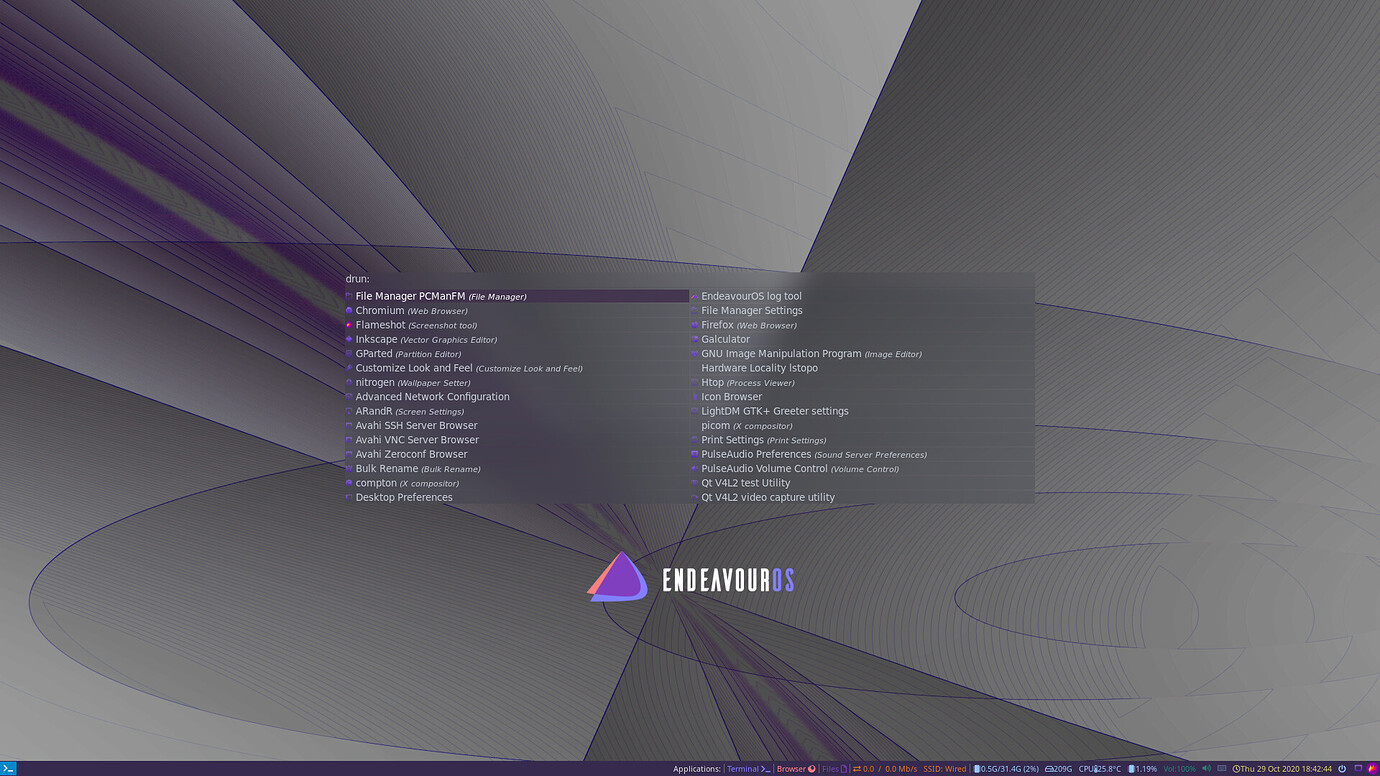Viewport: 1380px width, 776px height.
Task: Mute audio via the green speaker taskbar icon
Action: tap(1208, 769)
